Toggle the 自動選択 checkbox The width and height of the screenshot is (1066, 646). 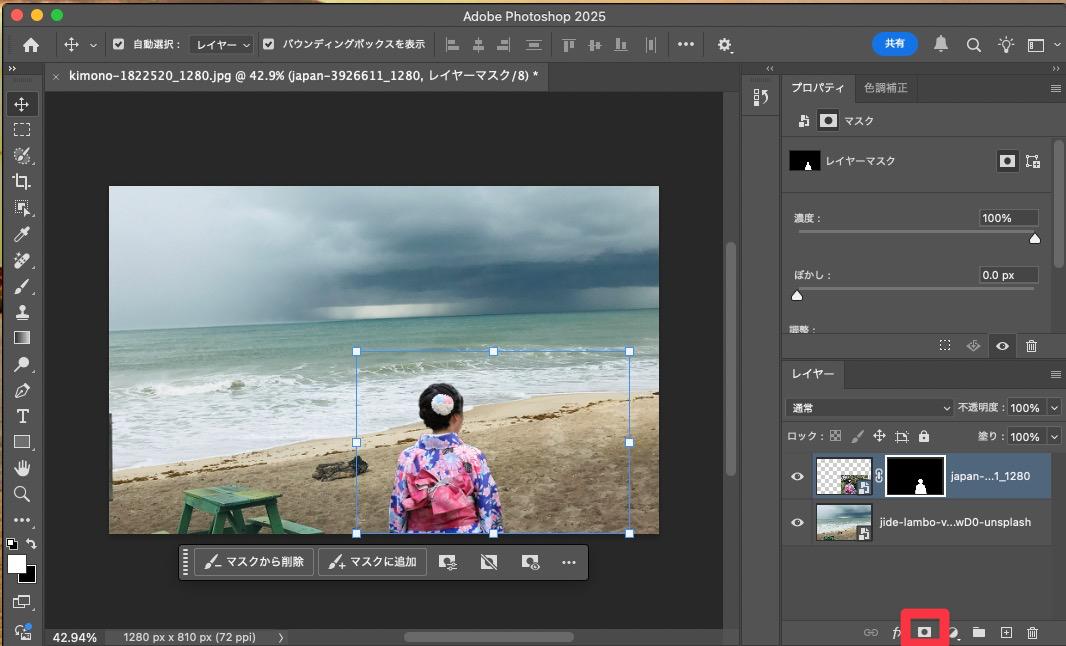tap(118, 44)
